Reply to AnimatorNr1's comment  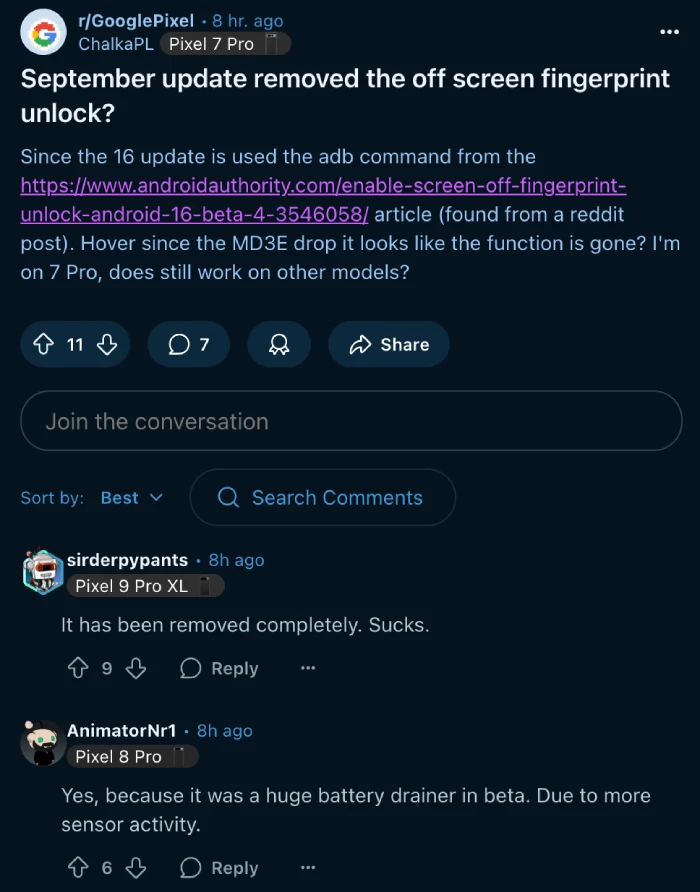219,868
